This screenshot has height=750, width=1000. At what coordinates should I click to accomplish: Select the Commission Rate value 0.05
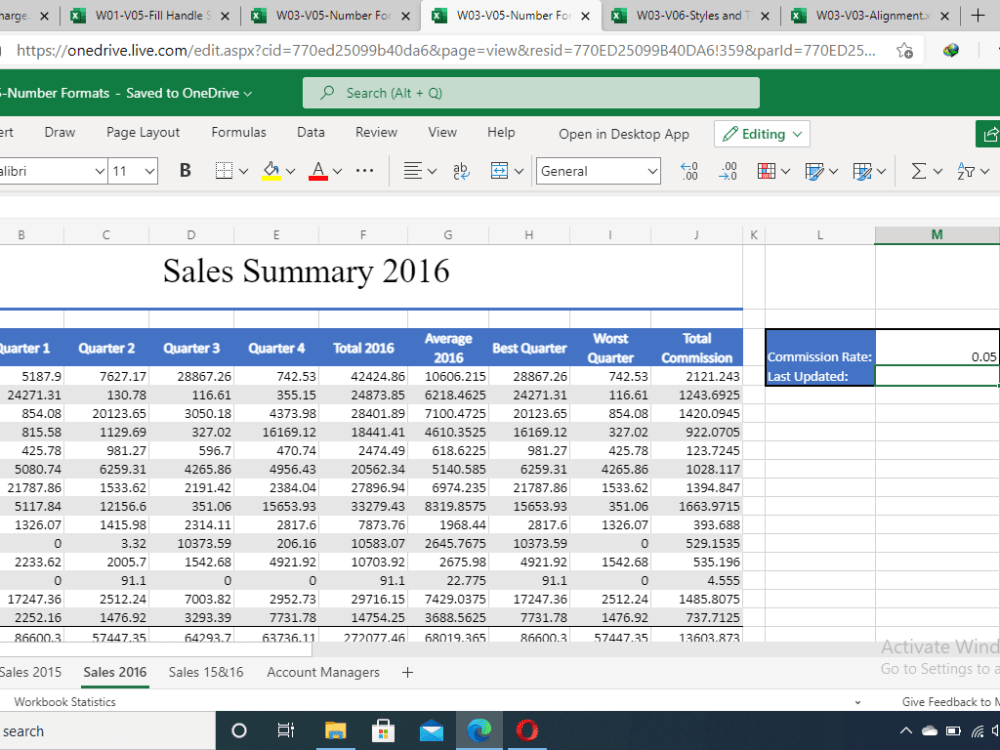[937, 348]
